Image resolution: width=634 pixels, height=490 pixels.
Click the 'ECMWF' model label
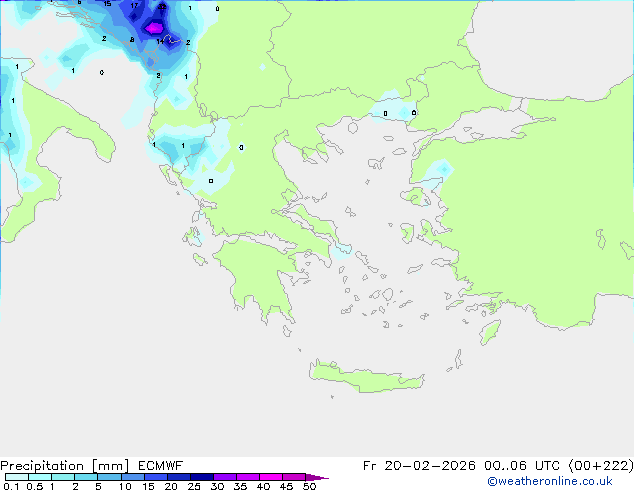tap(161, 466)
